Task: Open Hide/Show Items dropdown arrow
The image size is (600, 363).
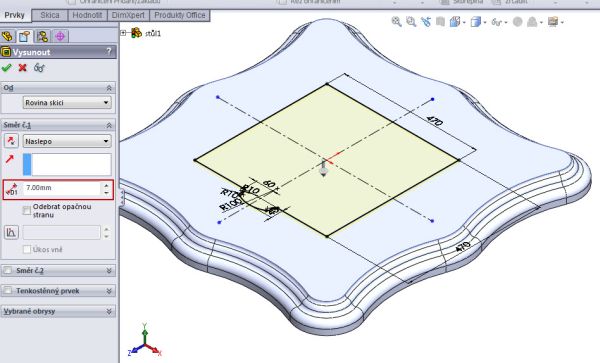Action: click(506, 23)
